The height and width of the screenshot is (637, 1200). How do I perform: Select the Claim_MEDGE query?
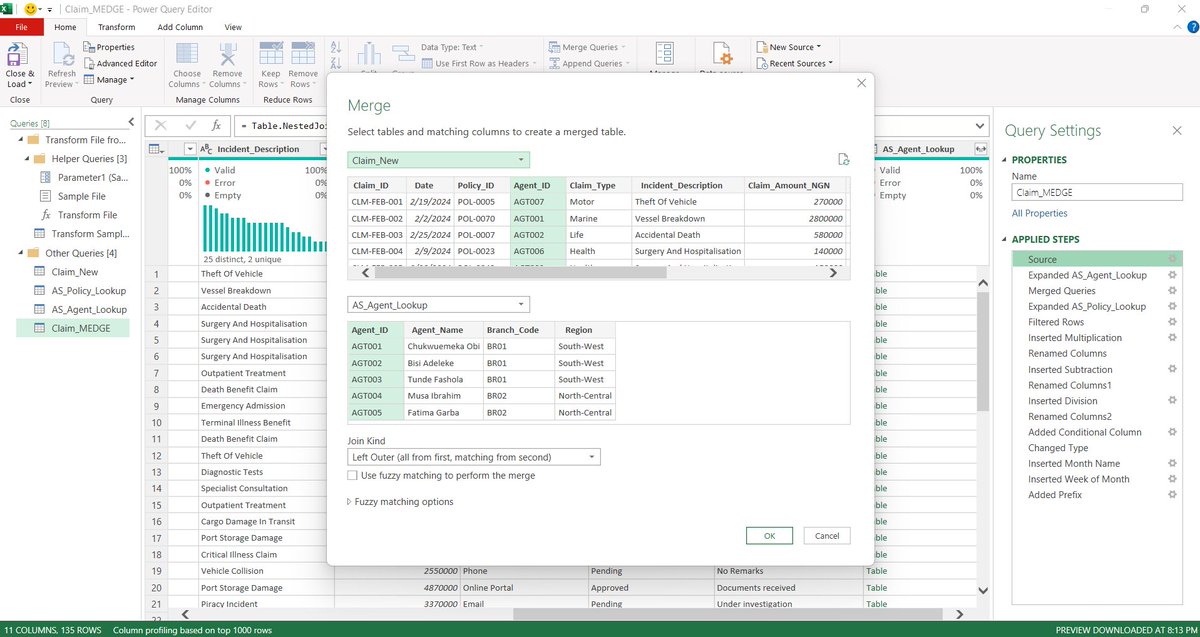[x=73, y=328]
